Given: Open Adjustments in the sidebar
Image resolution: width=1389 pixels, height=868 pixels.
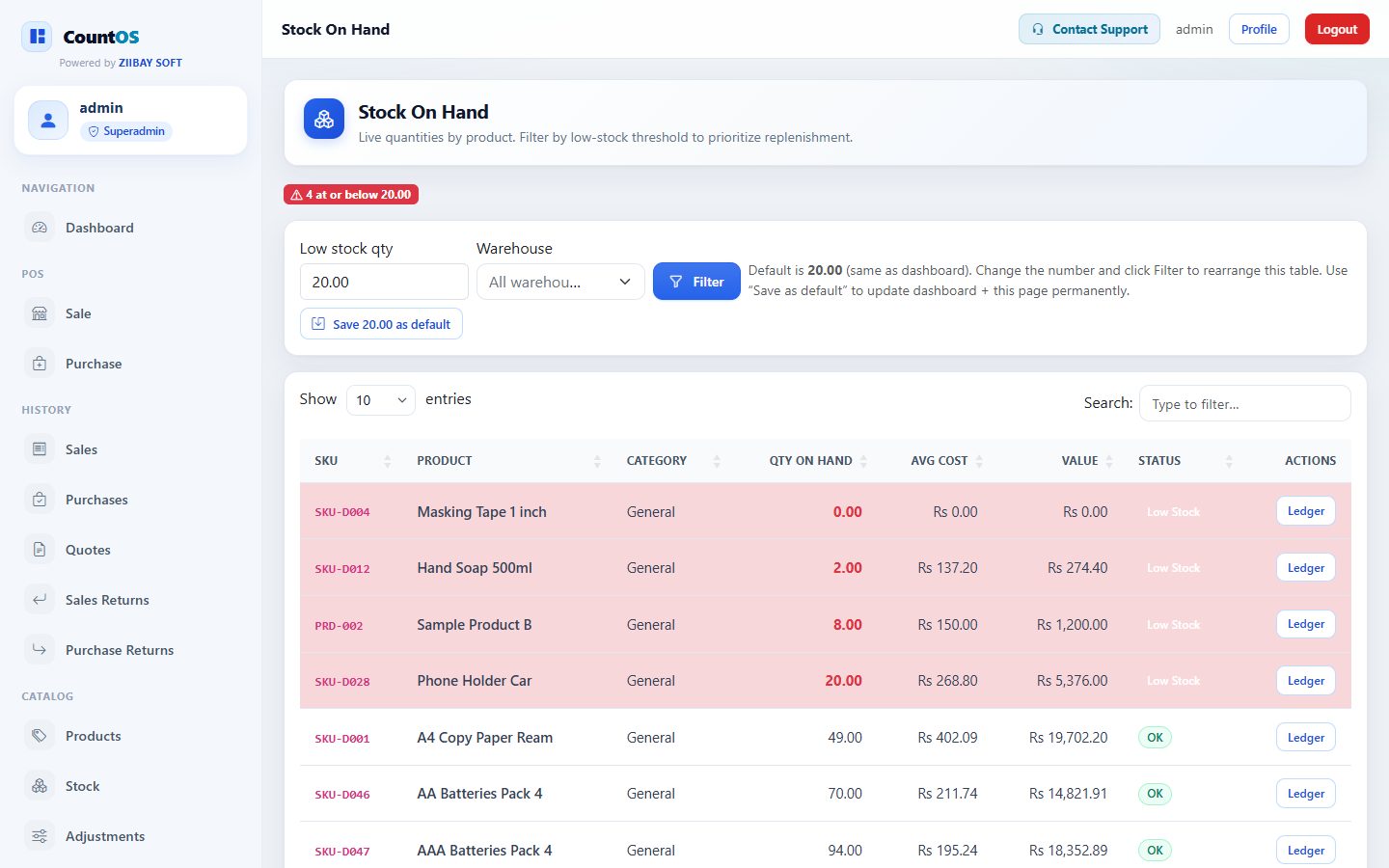Looking at the screenshot, I should click(x=130, y=836).
